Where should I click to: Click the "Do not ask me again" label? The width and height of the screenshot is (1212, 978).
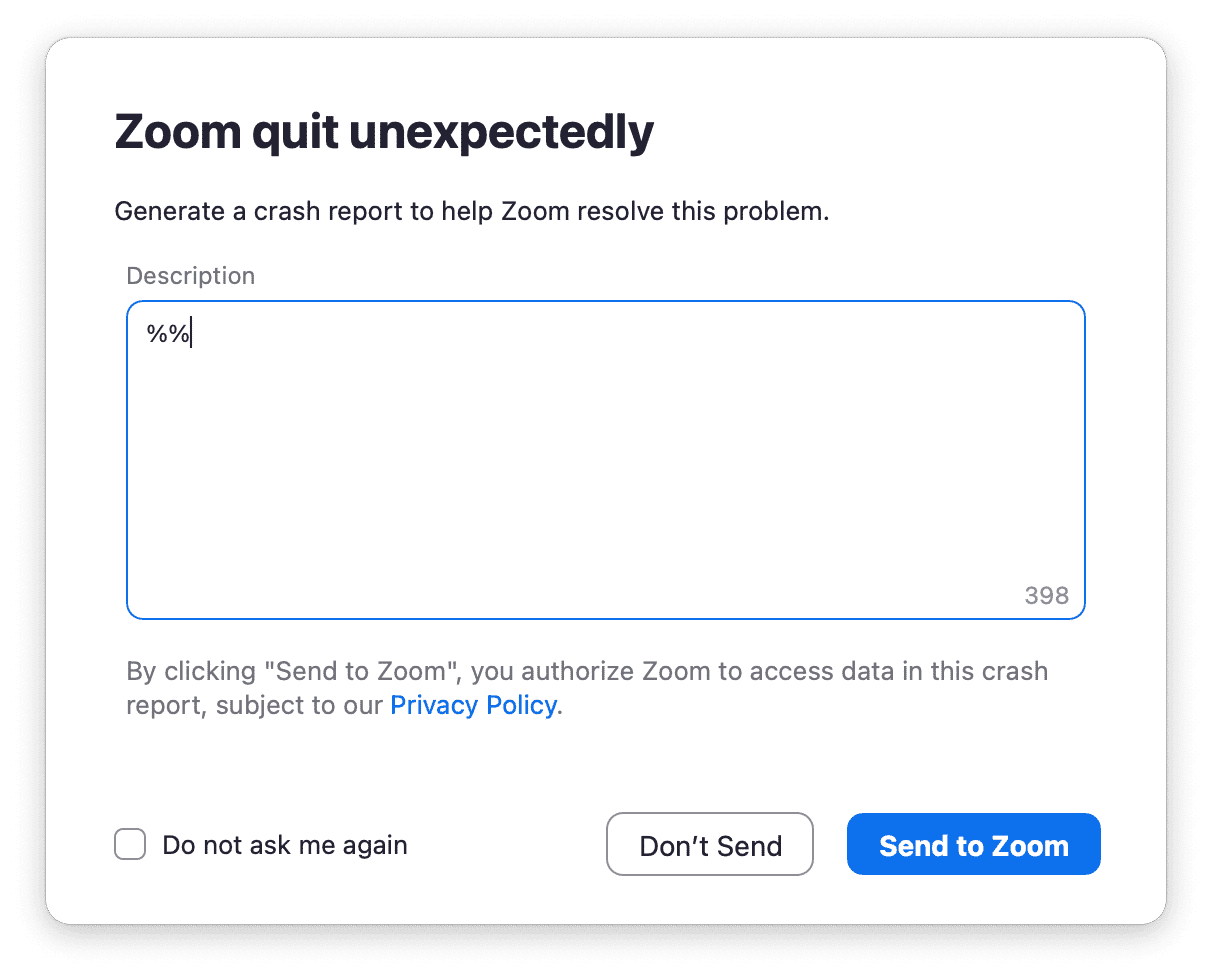point(284,845)
